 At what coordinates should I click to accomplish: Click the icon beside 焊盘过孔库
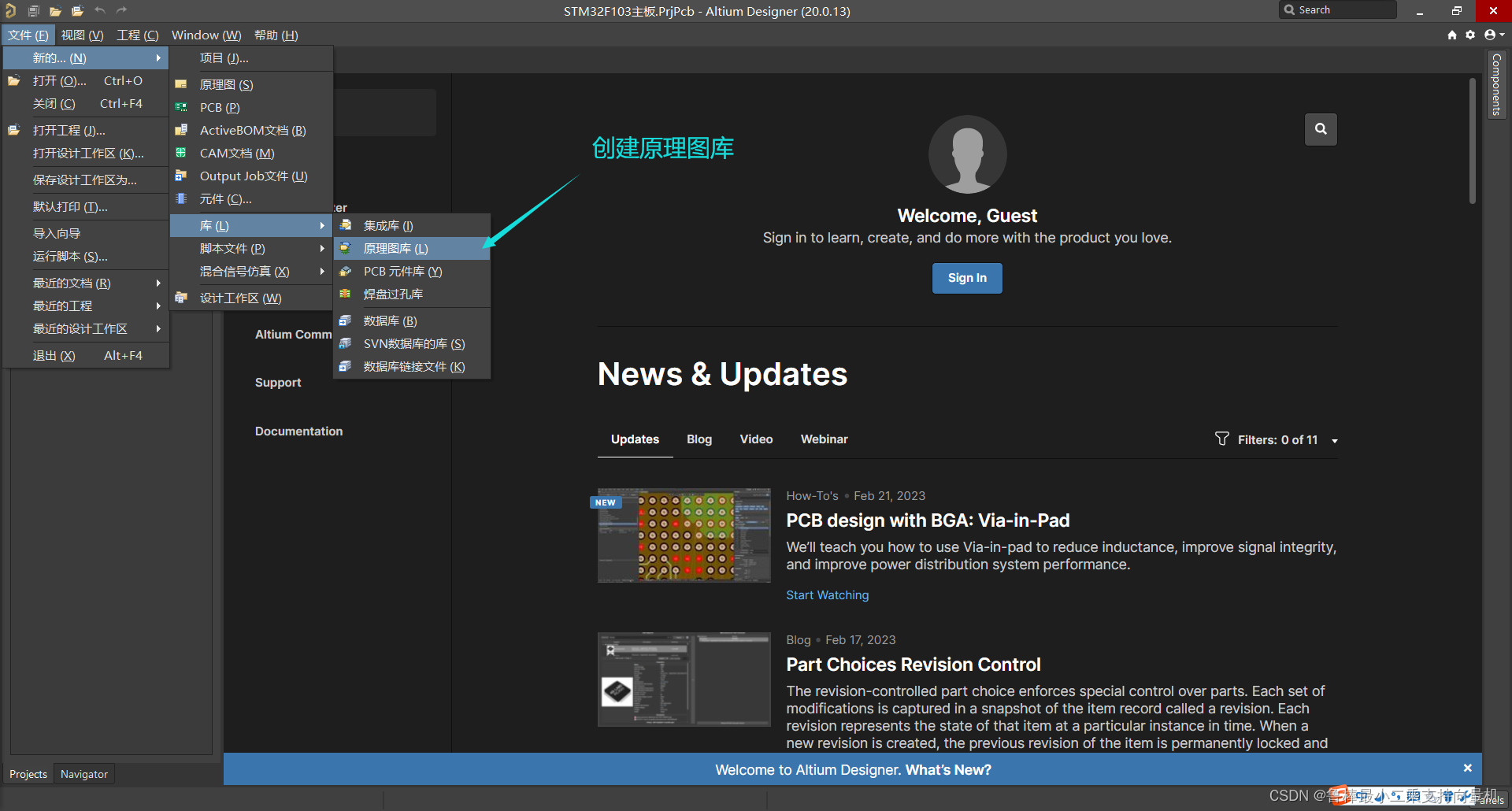pyautogui.click(x=345, y=294)
